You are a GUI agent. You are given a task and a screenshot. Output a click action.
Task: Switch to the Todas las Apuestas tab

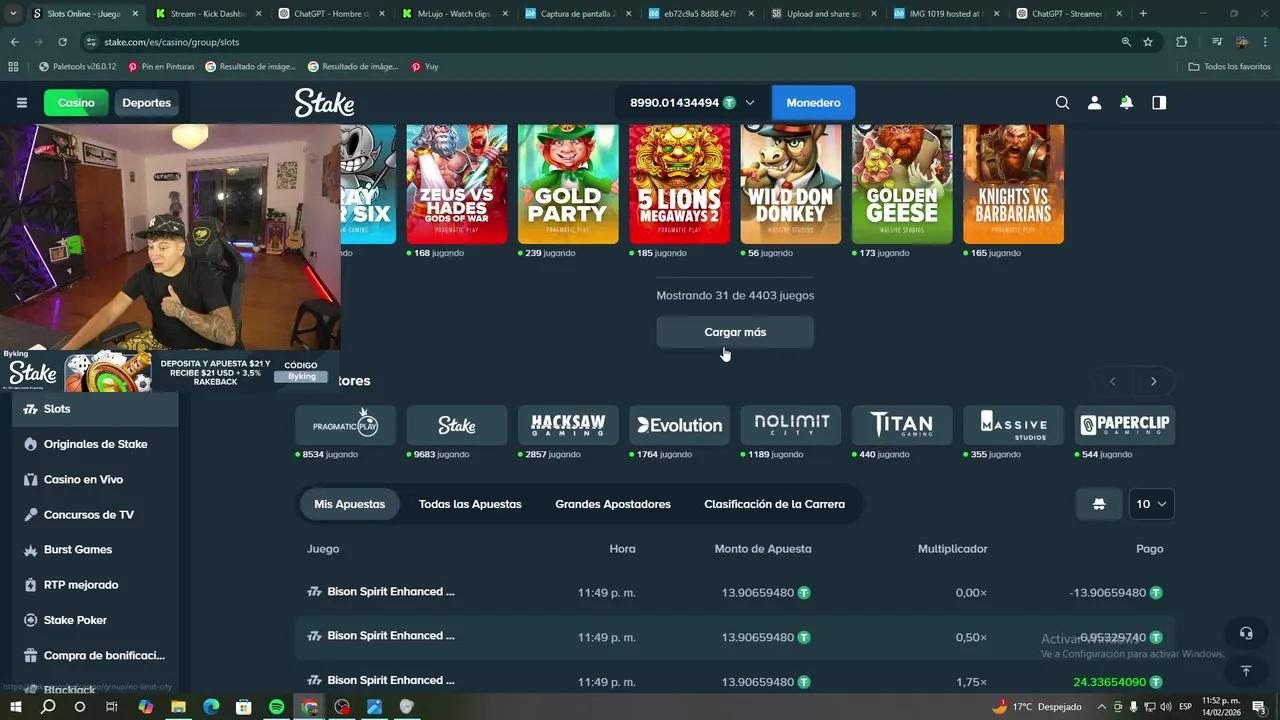(470, 504)
